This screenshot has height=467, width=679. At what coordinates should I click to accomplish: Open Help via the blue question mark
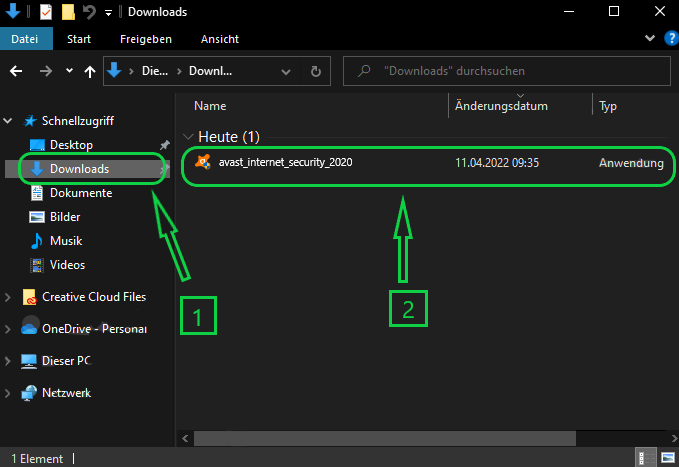pyautogui.click(x=672, y=38)
